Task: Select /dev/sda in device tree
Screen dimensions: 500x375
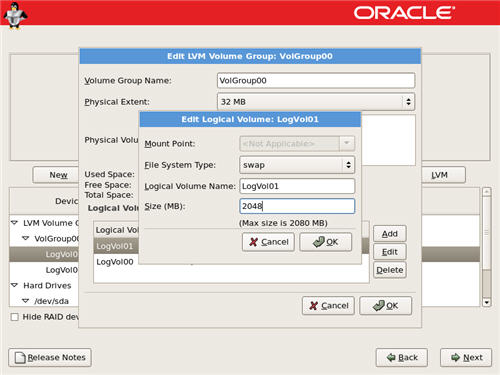Action: pyautogui.click(x=51, y=301)
